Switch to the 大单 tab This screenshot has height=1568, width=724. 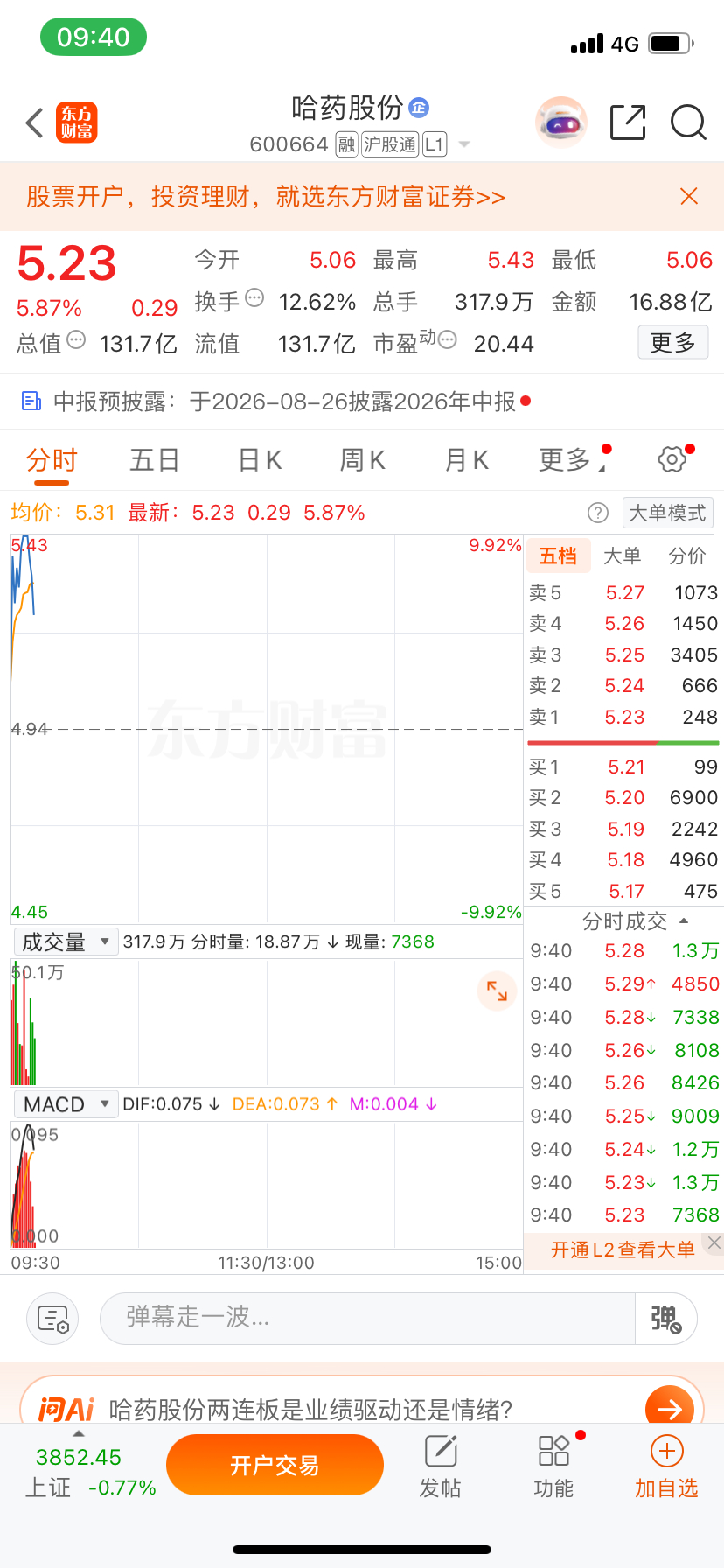click(623, 556)
